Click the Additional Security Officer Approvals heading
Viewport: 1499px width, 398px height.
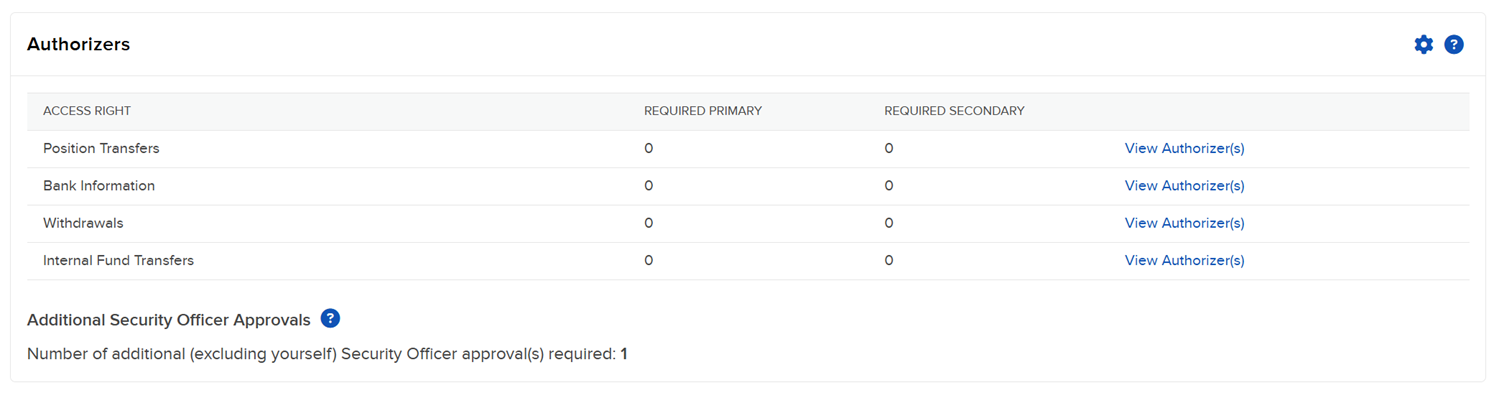pyautogui.click(x=169, y=320)
